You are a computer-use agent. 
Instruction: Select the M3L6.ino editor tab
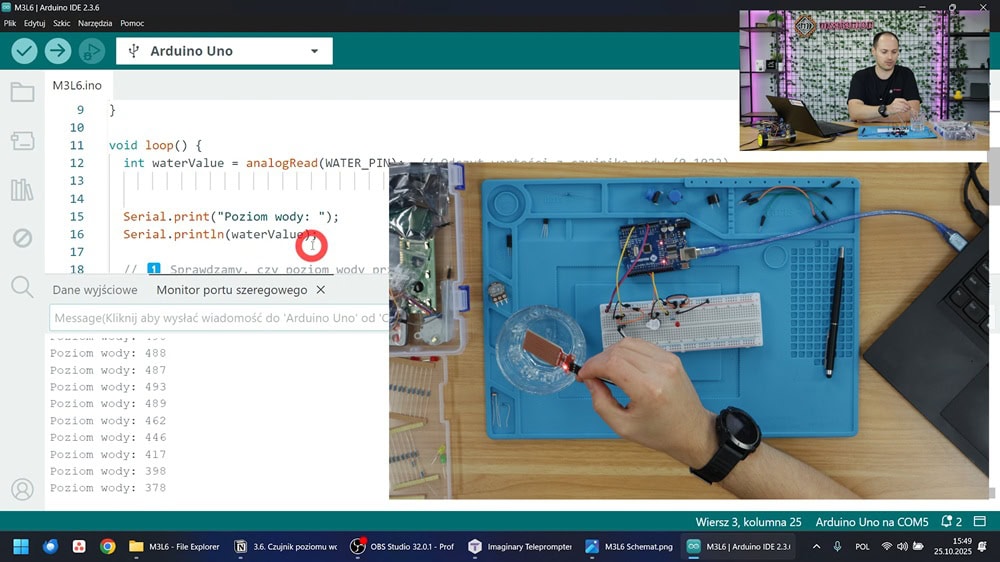click(x=77, y=85)
